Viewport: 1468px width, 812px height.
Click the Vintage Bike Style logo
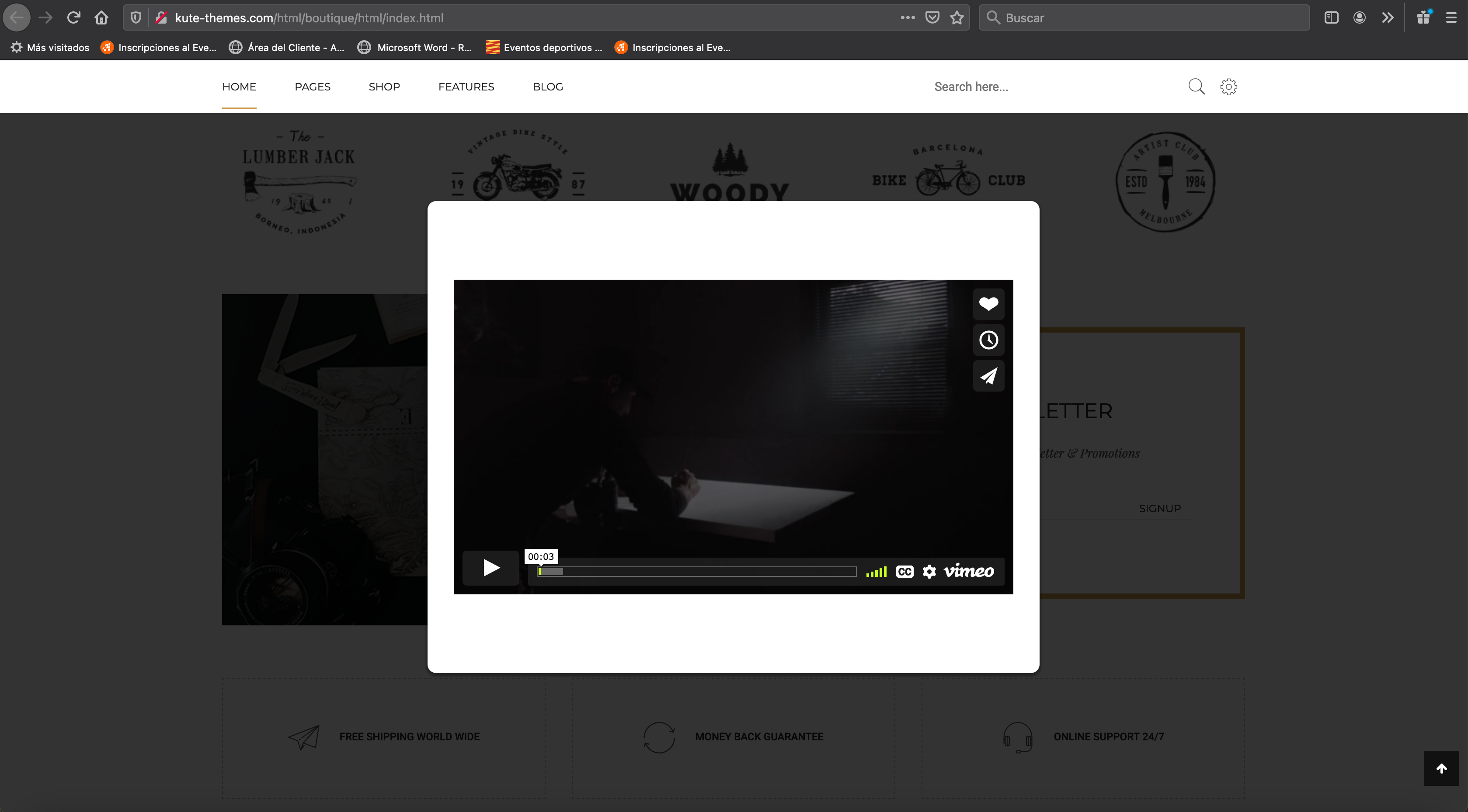tap(518, 165)
